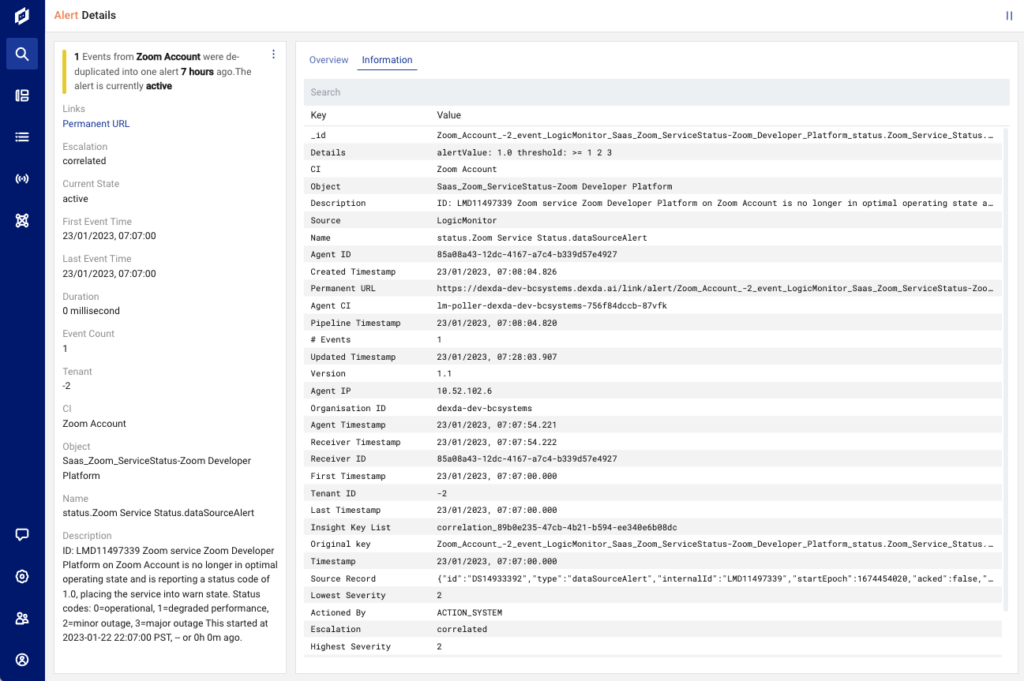Click the Receiver Timestamp value
This screenshot has width=1024, height=681.
[497, 442]
